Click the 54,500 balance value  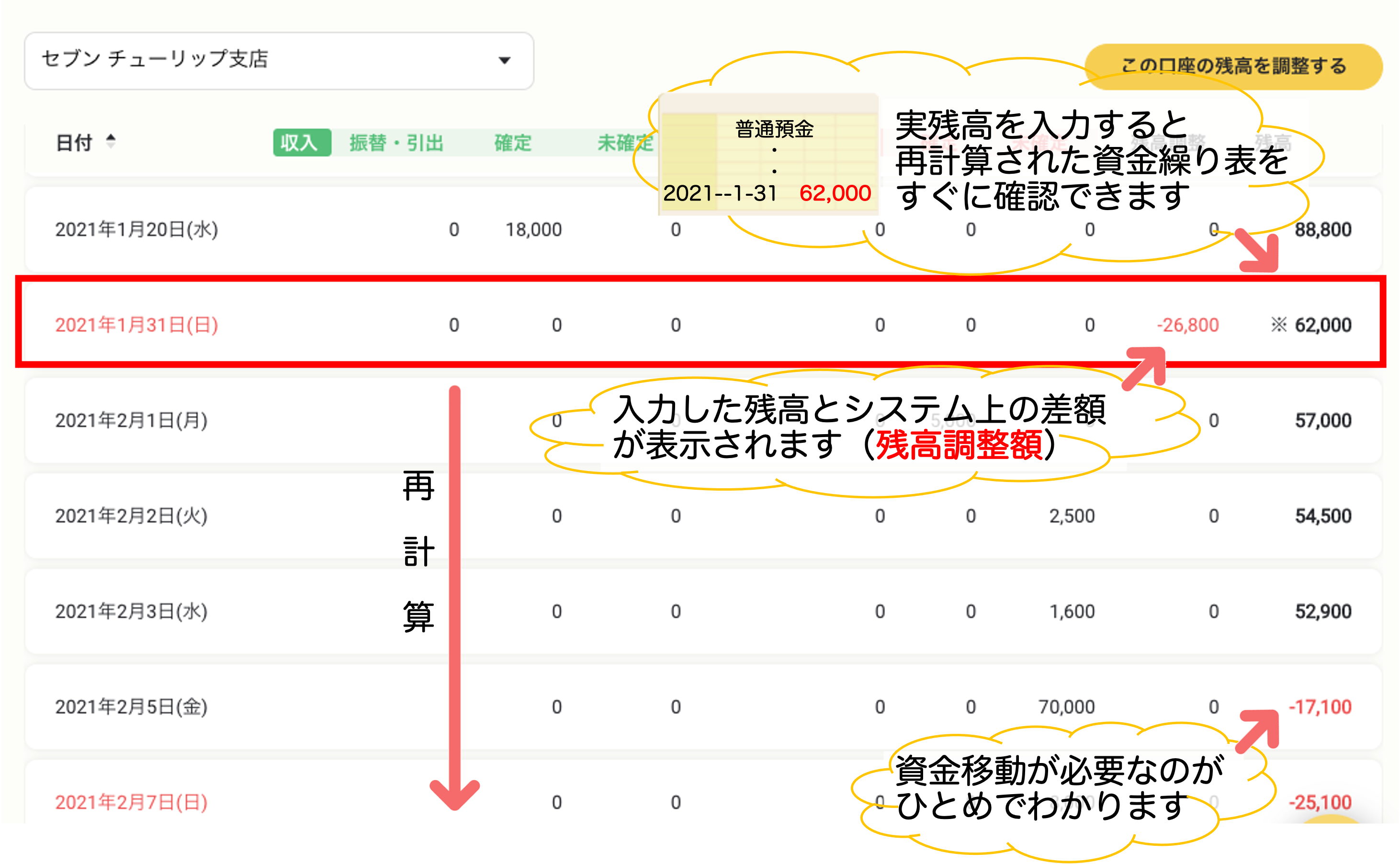(1323, 516)
